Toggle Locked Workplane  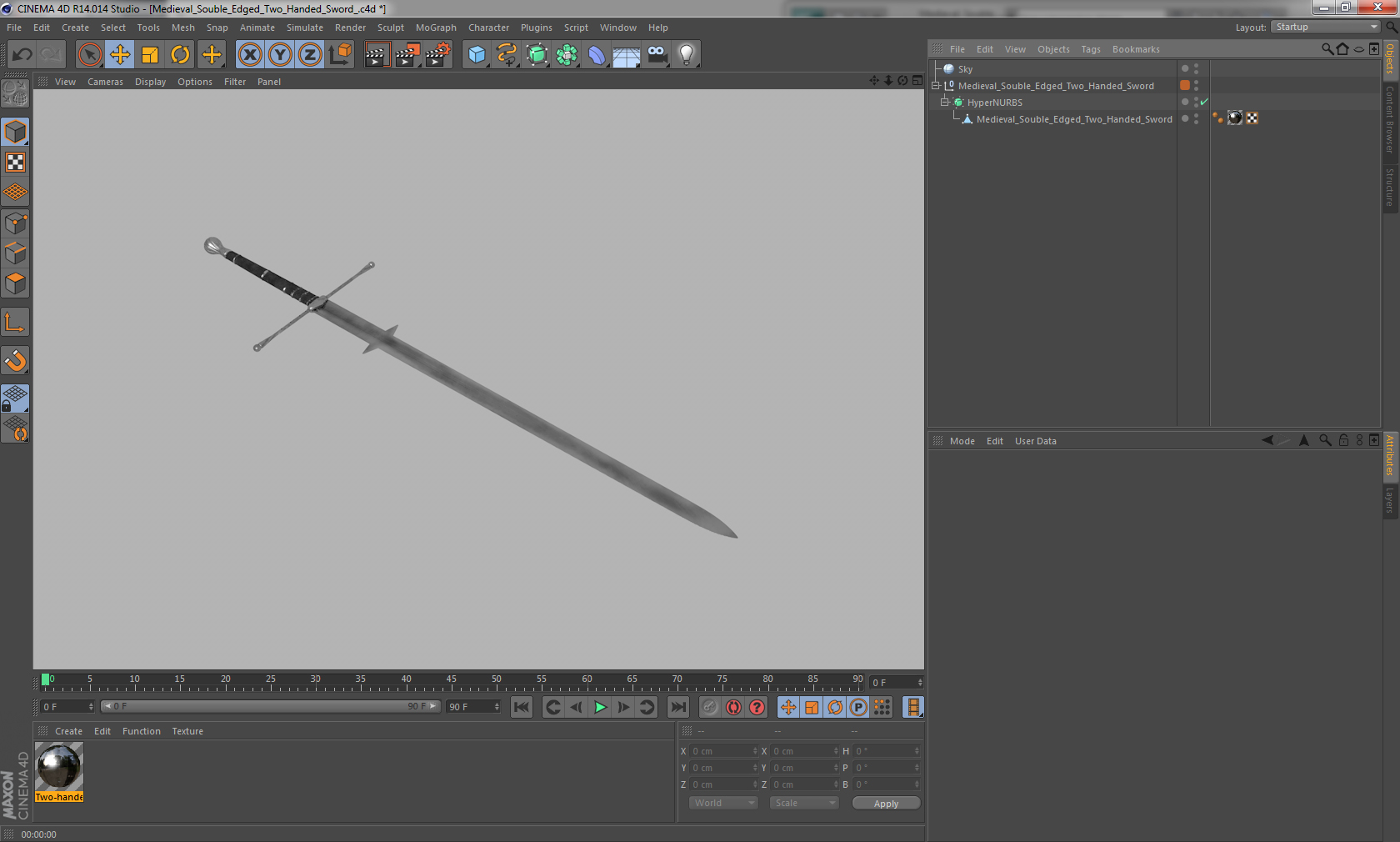(x=15, y=398)
